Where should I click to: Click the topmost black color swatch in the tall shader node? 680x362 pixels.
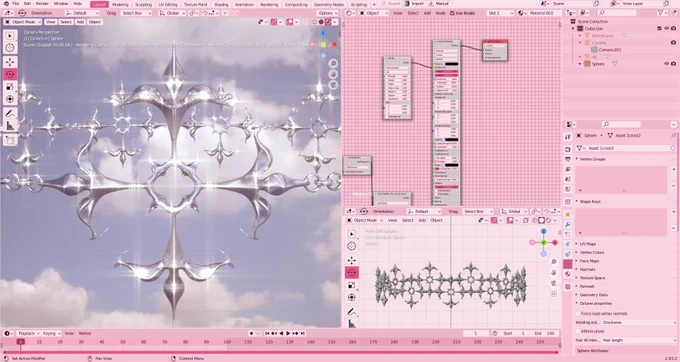(451, 64)
